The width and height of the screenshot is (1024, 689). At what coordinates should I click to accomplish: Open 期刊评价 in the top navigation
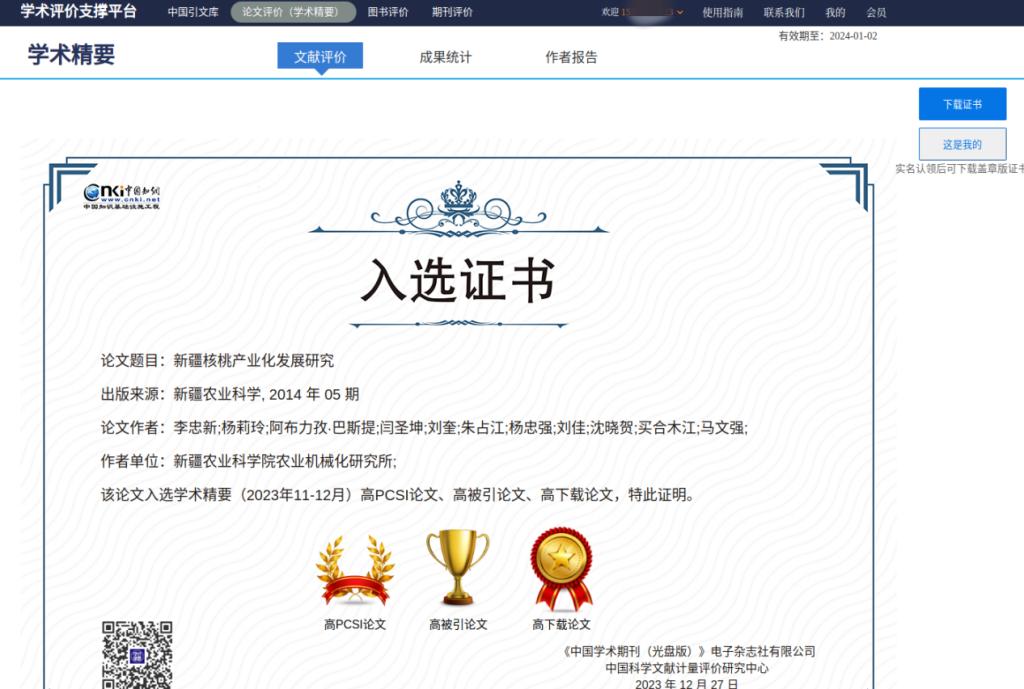[x=452, y=13]
